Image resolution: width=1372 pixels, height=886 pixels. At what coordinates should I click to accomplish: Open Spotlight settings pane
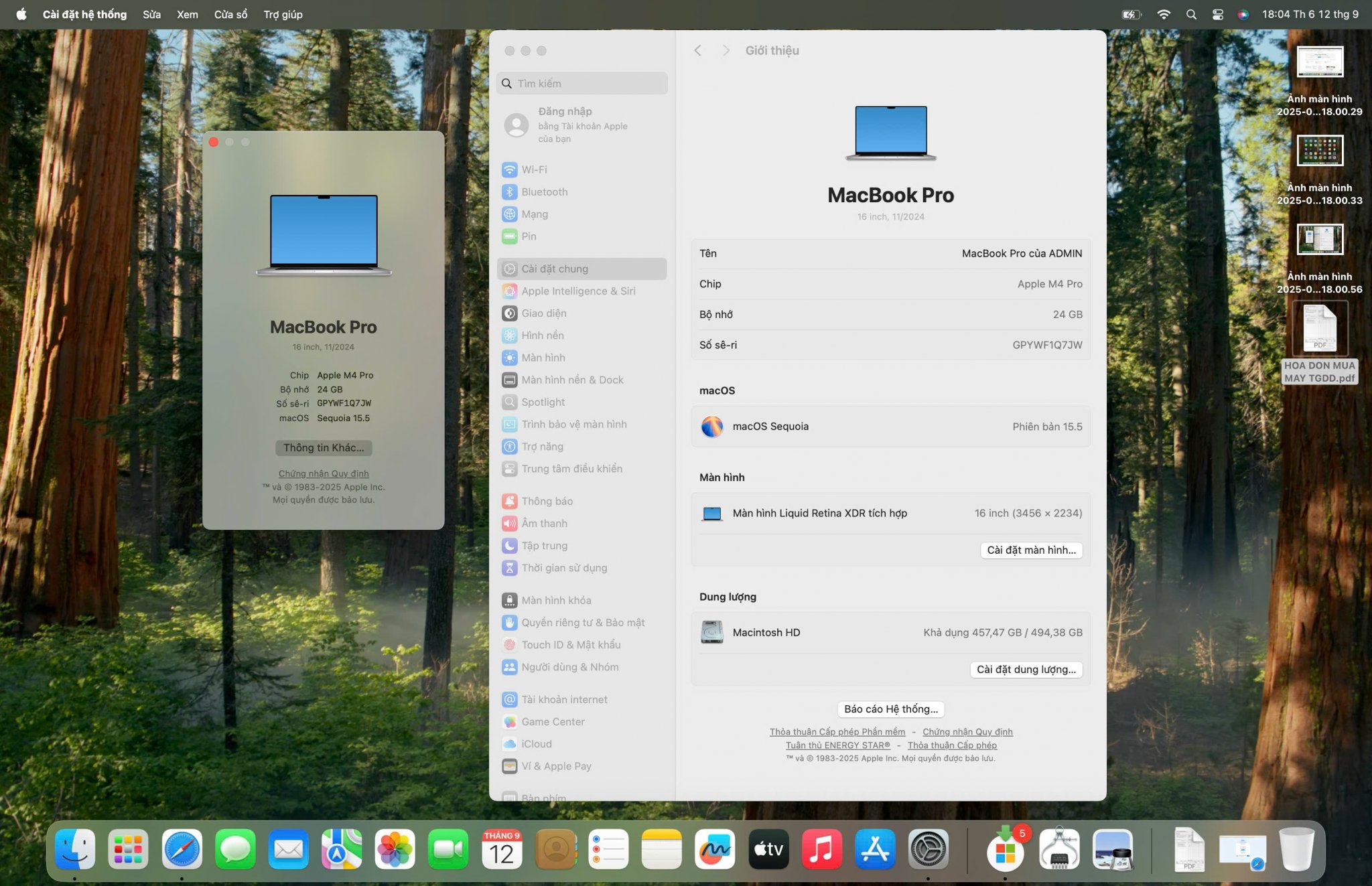click(x=543, y=402)
